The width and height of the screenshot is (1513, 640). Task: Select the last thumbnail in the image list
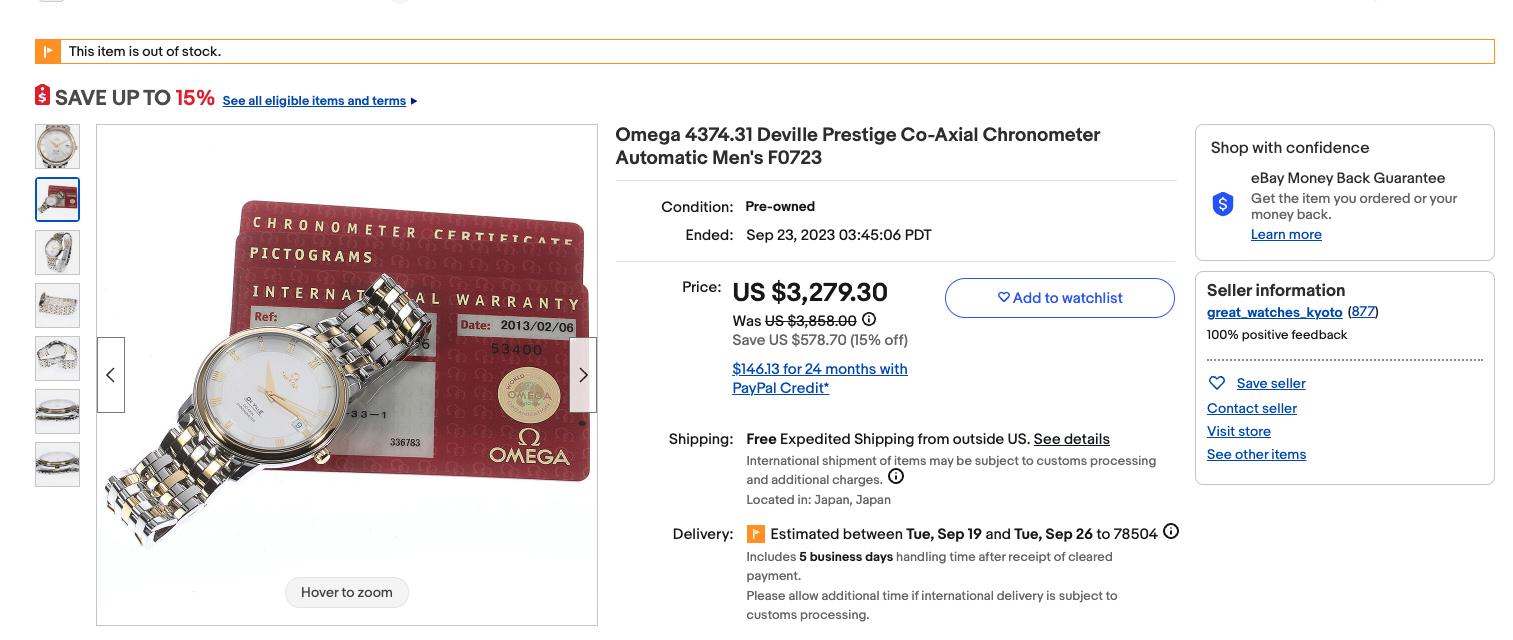click(57, 464)
